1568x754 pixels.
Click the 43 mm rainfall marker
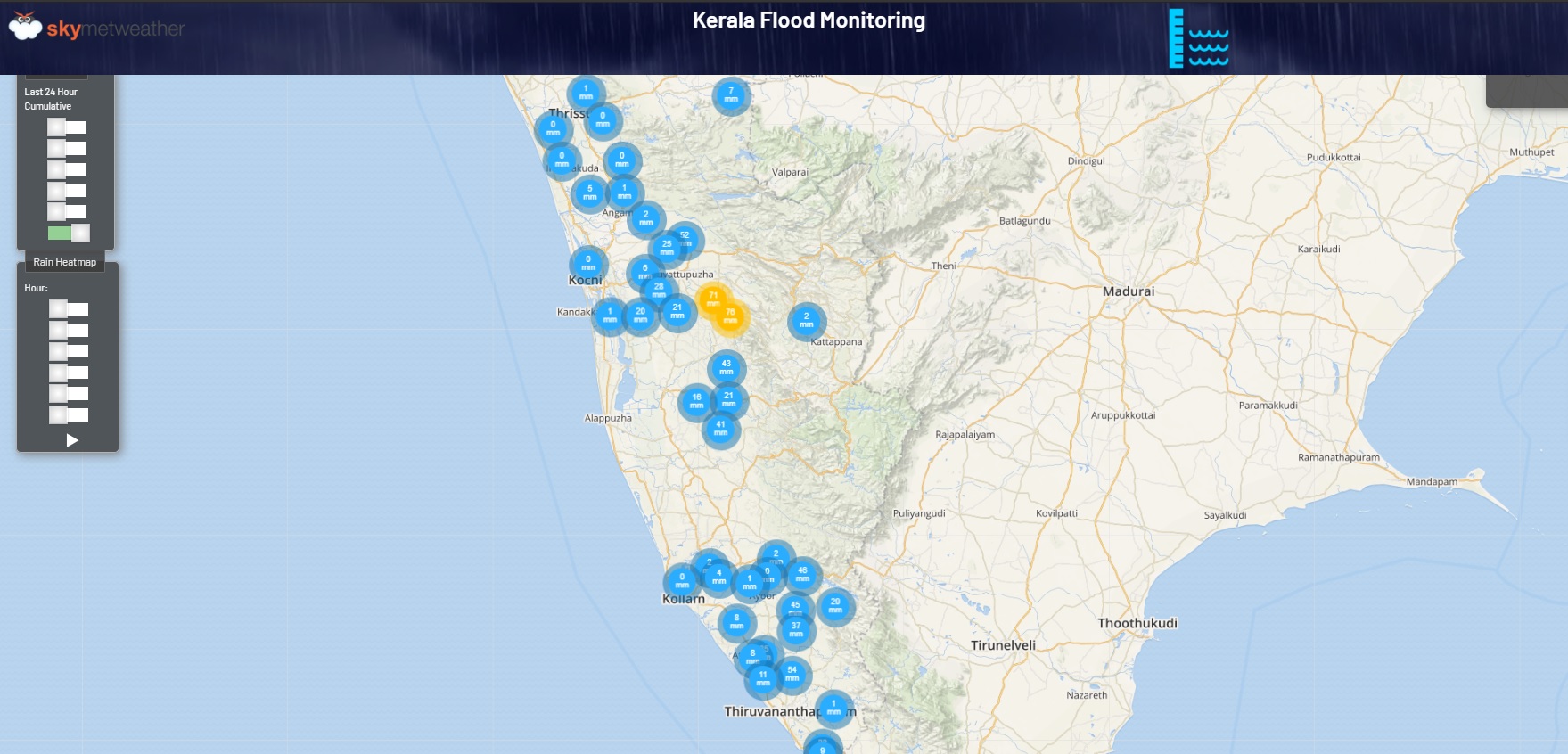click(x=726, y=367)
